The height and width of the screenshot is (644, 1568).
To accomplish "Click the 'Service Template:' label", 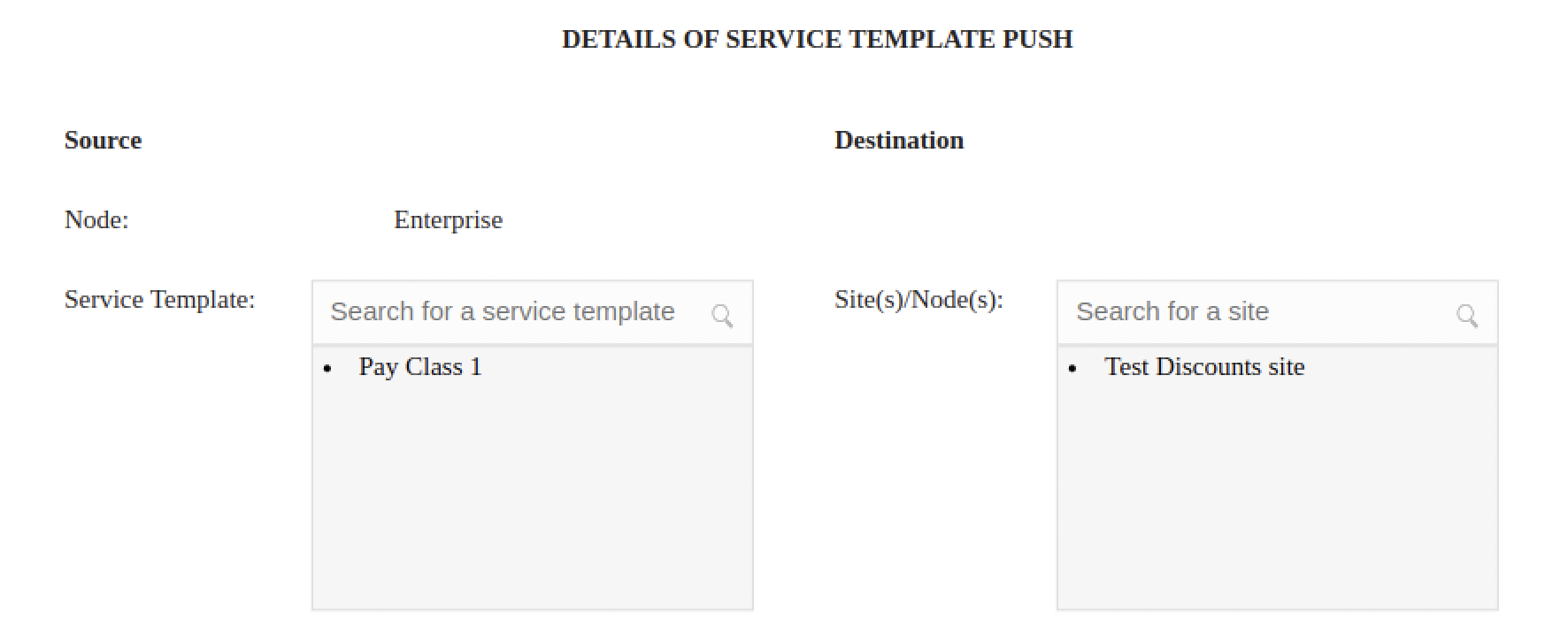I will tap(159, 300).
